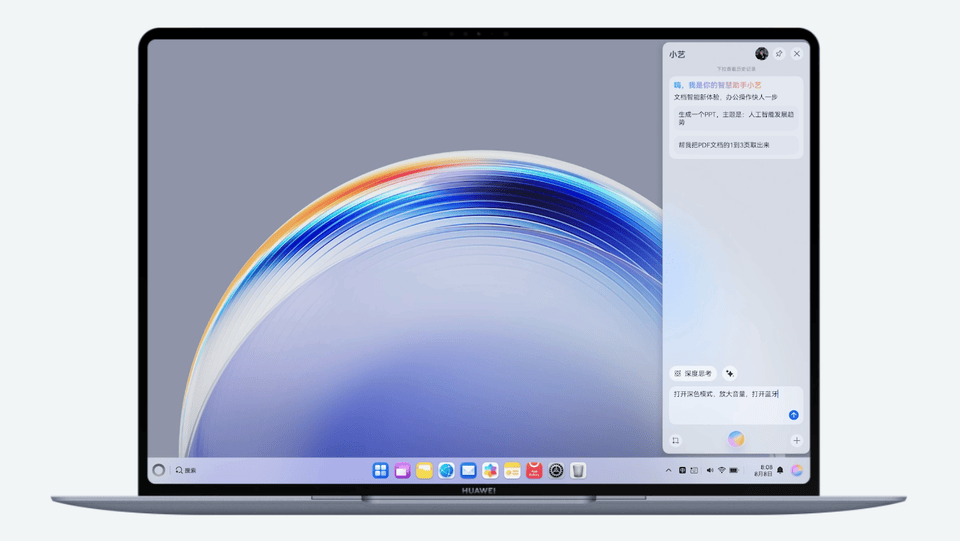Click the input method tray icon
This screenshot has height=541, width=960.
click(x=694, y=470)
